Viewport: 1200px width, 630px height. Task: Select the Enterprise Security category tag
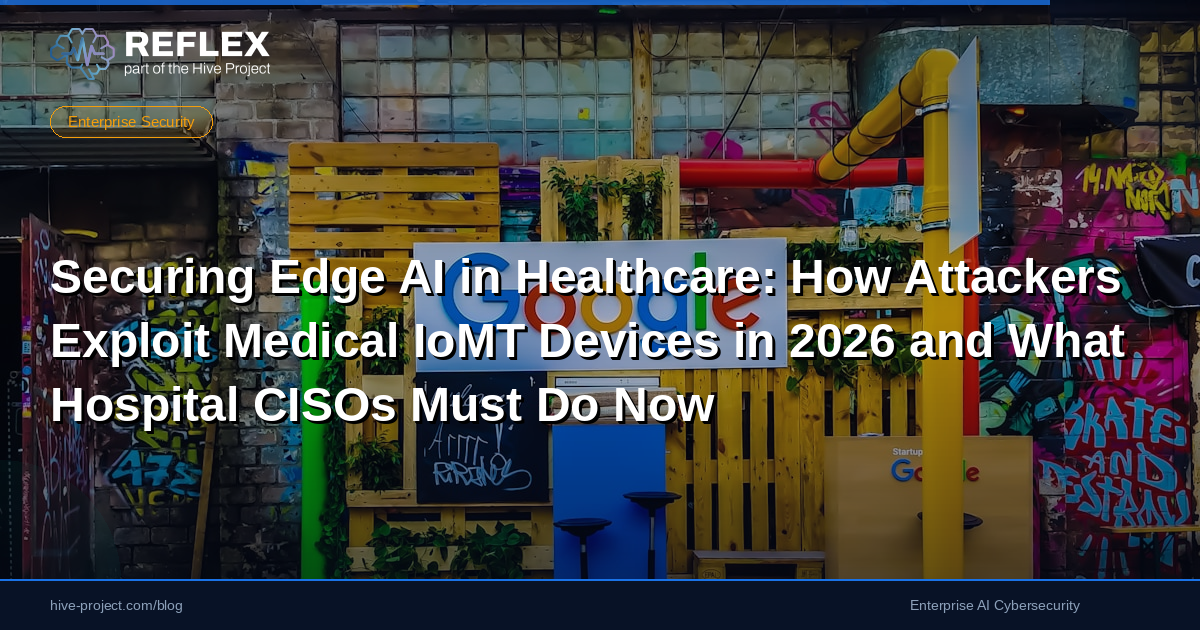131,122
